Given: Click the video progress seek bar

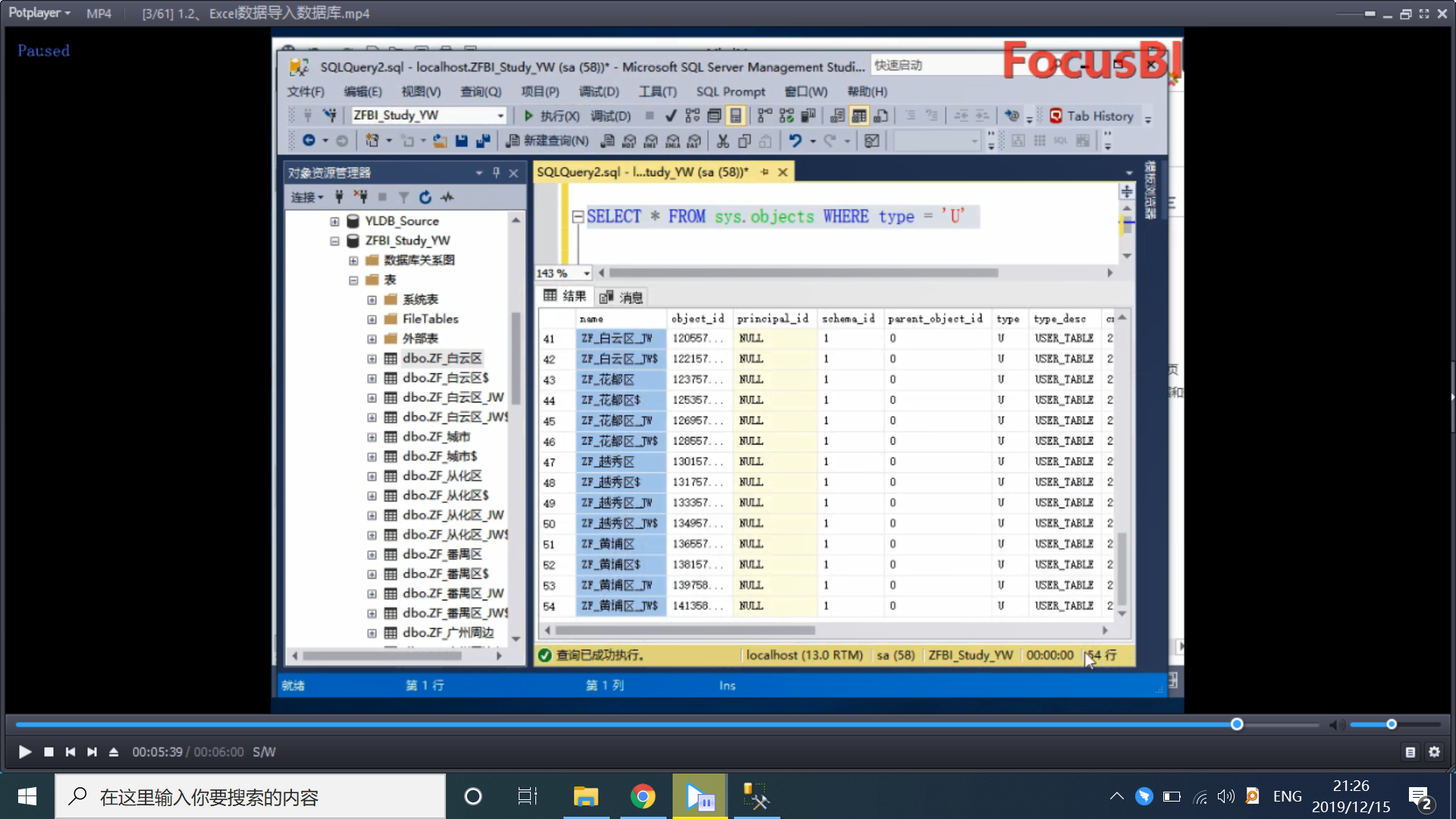Looking at the screenshot, I should [607, 725].
